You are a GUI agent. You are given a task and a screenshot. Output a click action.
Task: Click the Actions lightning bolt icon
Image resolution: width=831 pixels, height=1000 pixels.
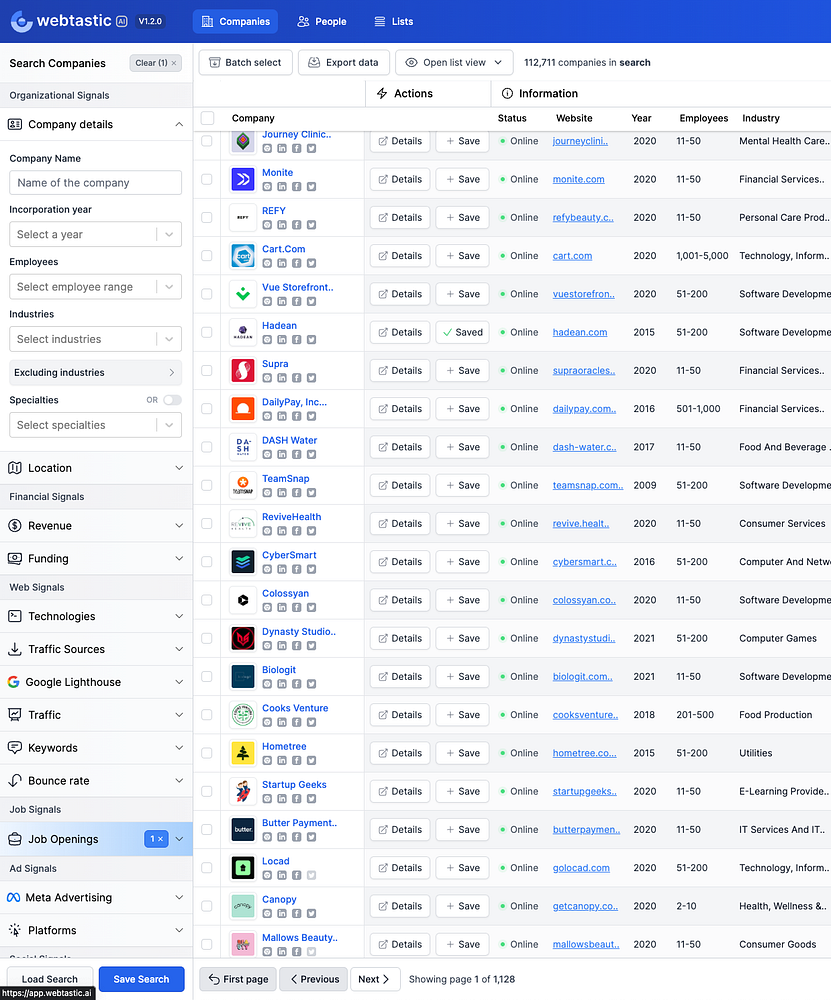click(382, 94)
